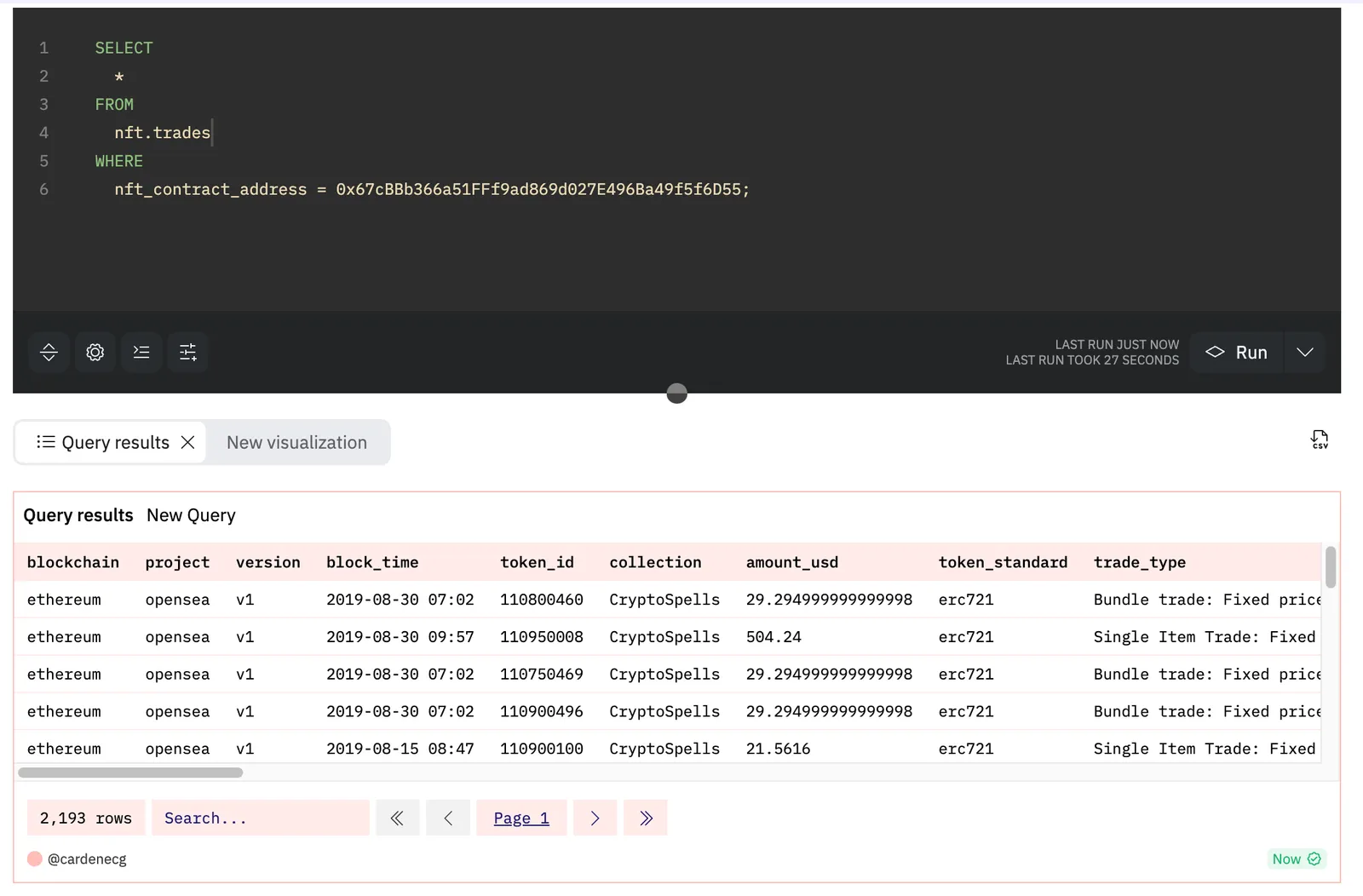
Task: Jump to the last results page
Action: click(646, 818)
